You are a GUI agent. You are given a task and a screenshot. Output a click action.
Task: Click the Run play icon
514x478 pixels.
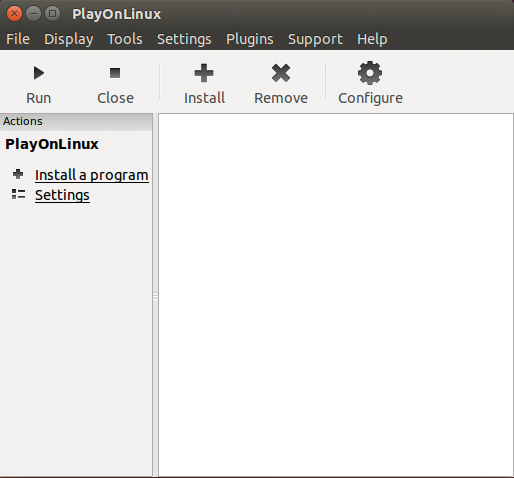point(39,73)
